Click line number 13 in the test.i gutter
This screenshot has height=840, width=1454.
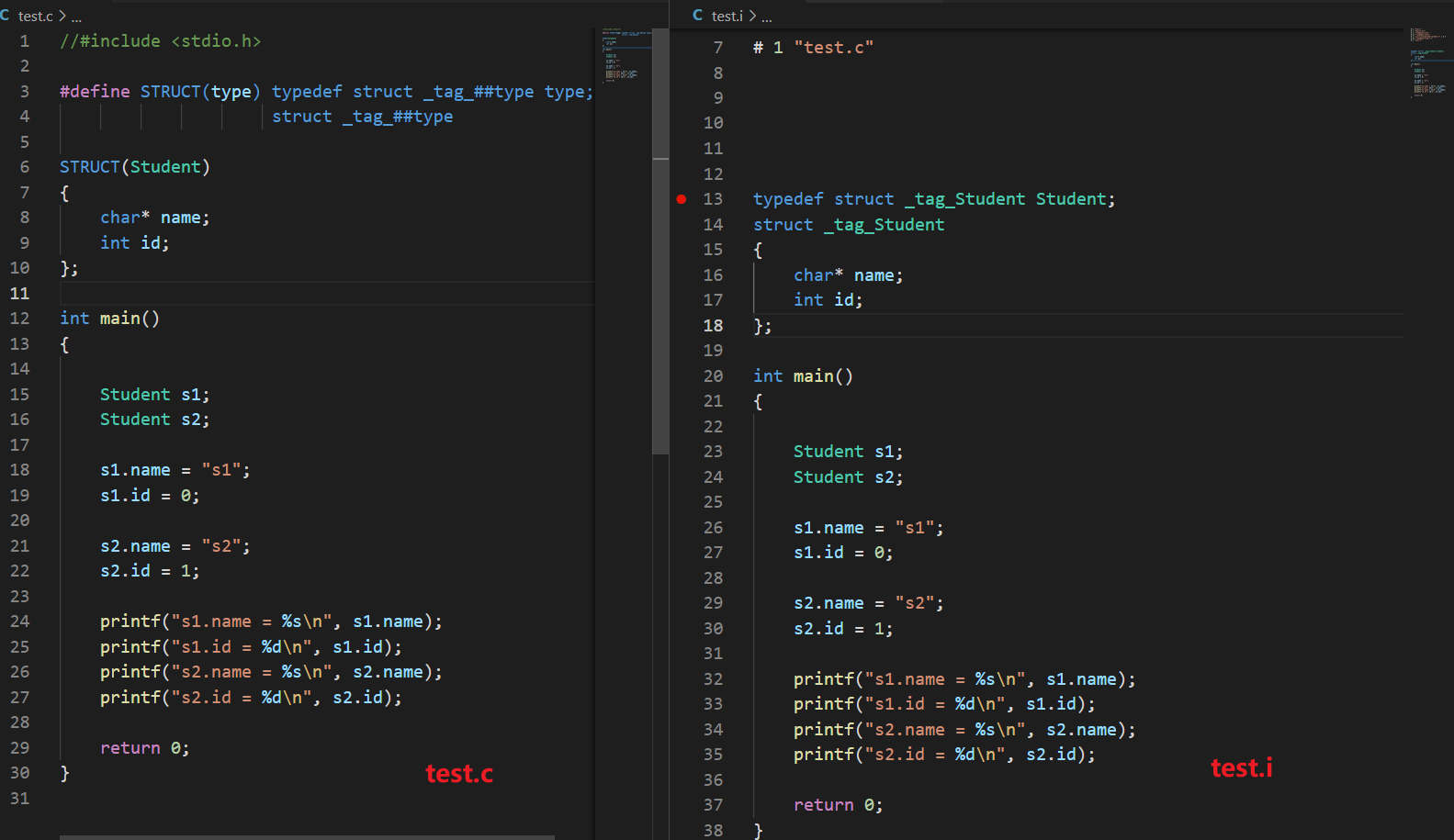(x=714, y=199)
